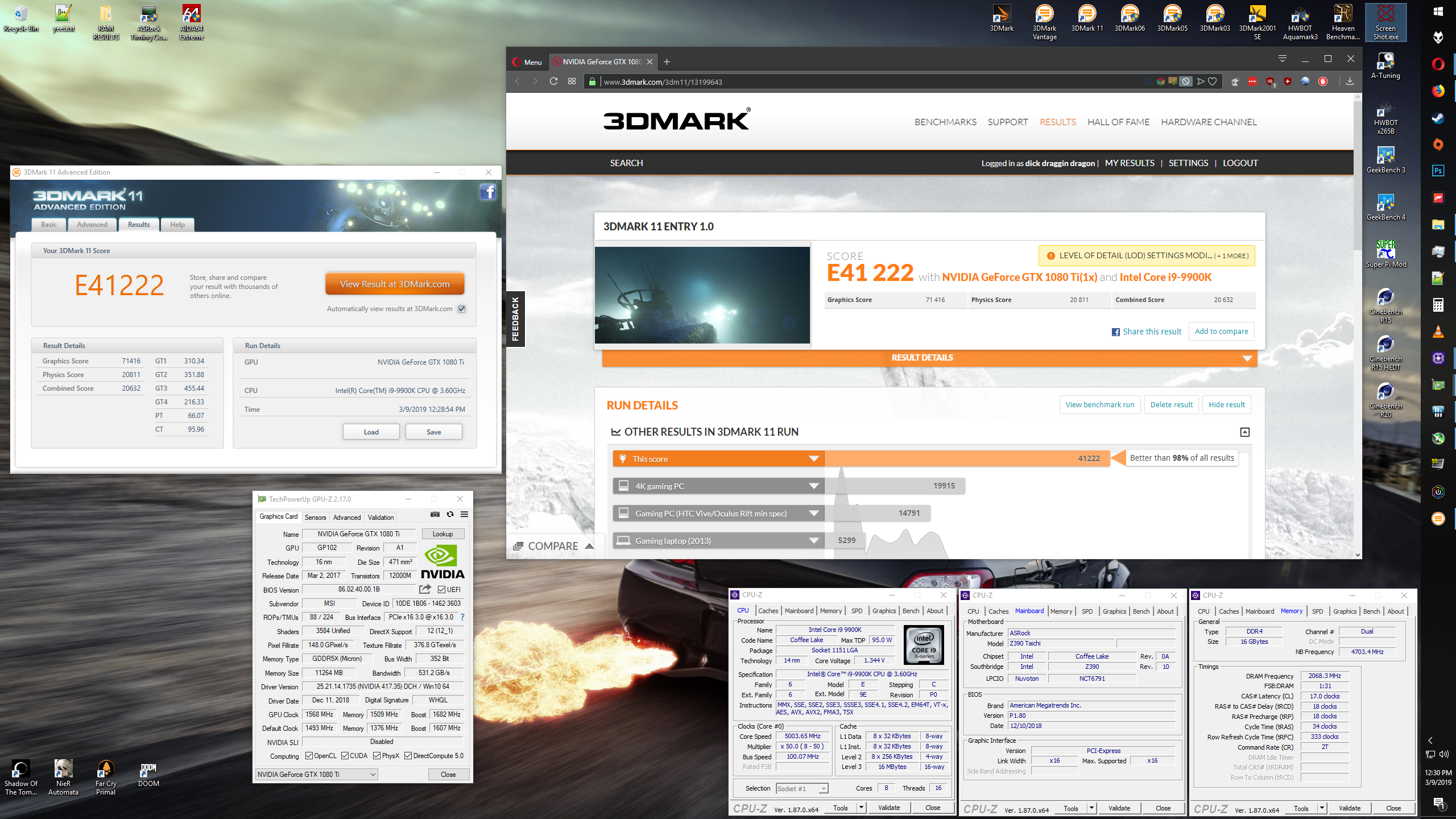The height and width of the screenshot is (819, 1456).
Task: Reload the page in the Opera browser
Action: click(553, 81)
